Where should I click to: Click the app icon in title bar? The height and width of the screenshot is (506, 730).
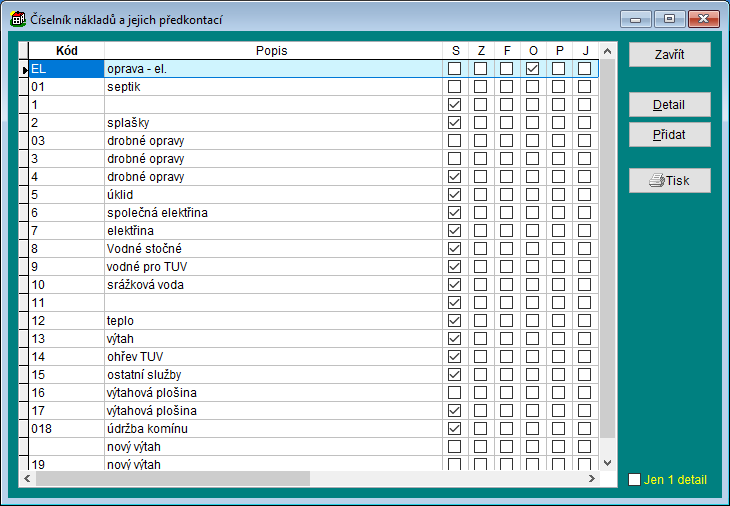(x=17, y=19)
